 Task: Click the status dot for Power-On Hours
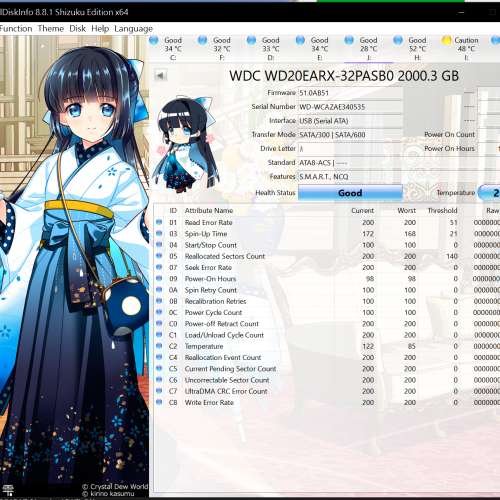pyautogui.click(x=159, y=278)
